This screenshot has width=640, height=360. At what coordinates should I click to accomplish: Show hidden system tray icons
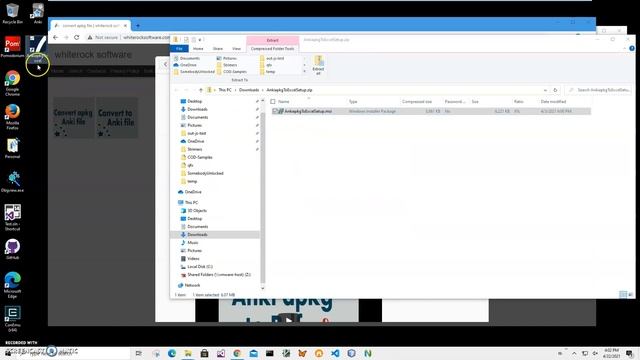(574, 353)
